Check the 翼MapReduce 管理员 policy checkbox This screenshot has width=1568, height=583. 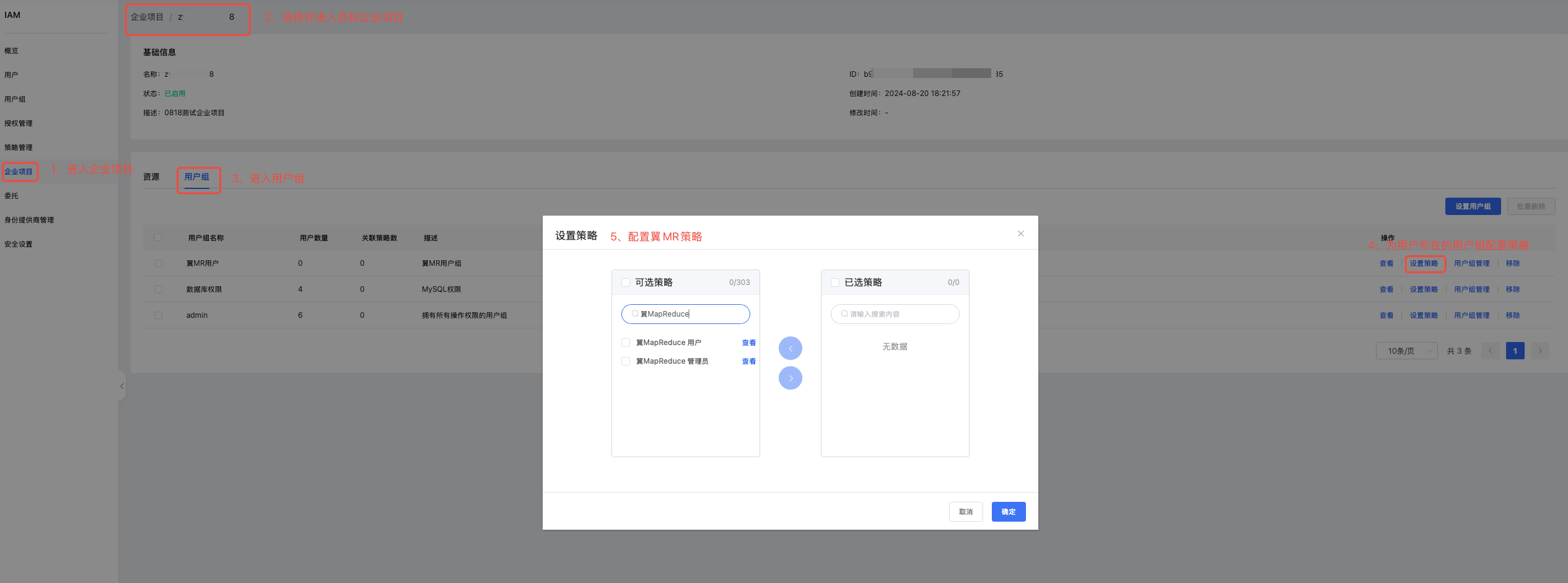(x=626, y=361)
